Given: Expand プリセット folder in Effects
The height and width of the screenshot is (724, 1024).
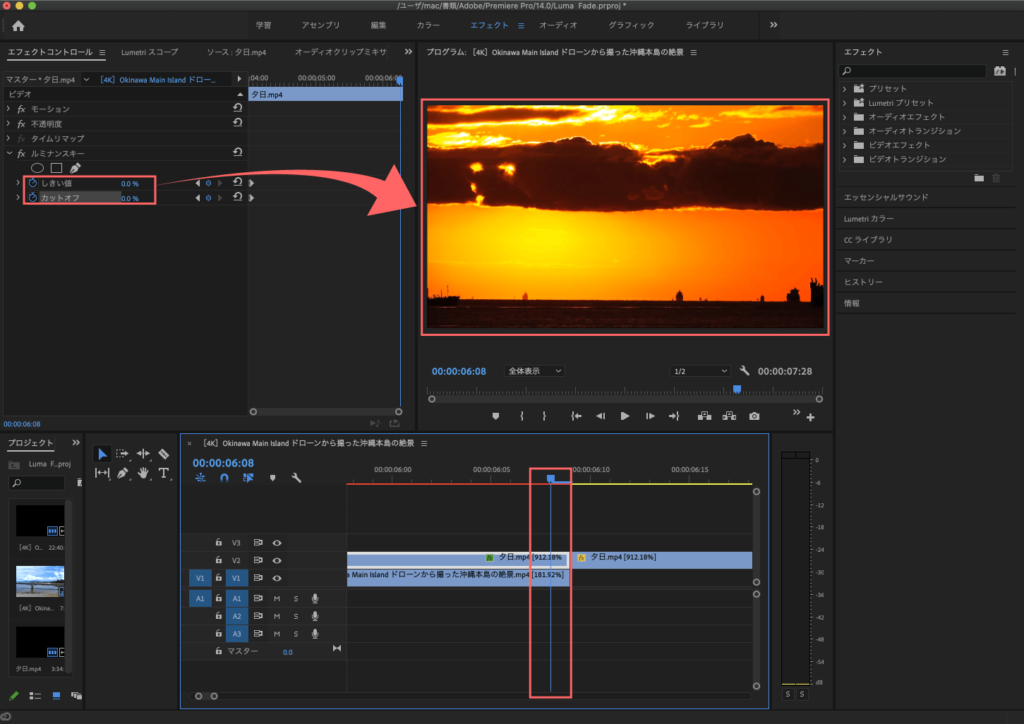Looking at the screenshot, I should pos(844,89).
